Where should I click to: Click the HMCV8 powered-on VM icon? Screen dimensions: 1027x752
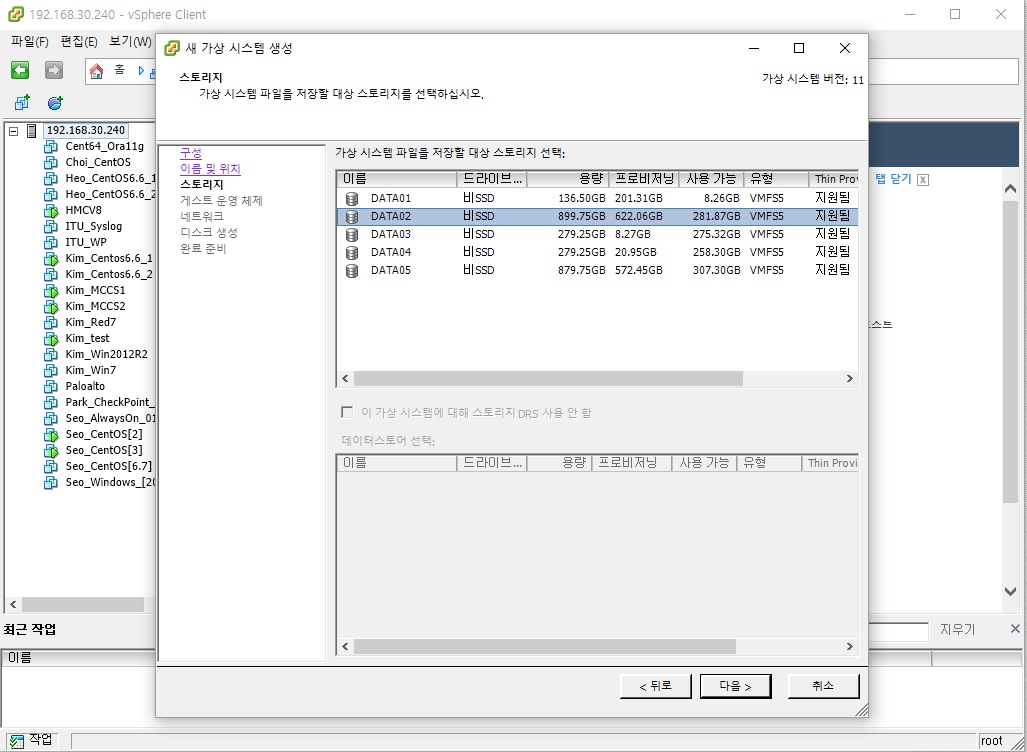click(52, 210)
